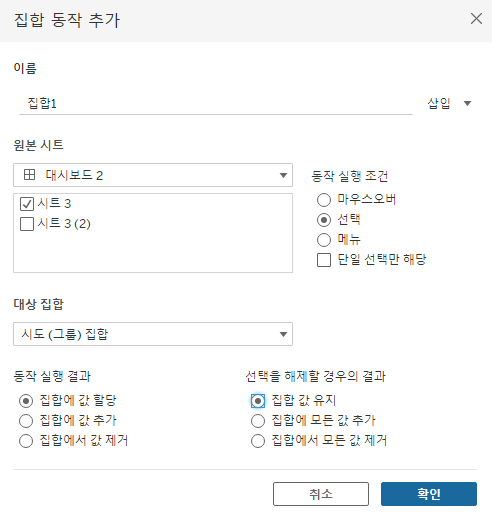Click the 집합1 name input field

[x=216, y=104]
